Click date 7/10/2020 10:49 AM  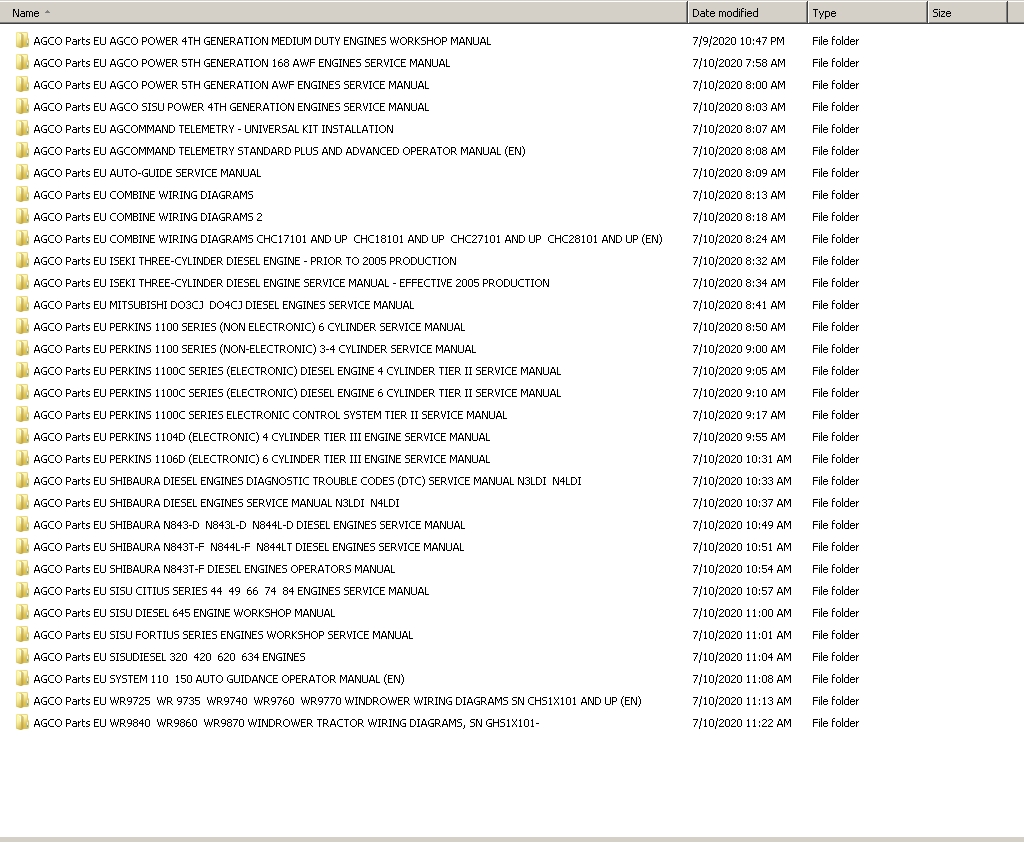[742, 525]
